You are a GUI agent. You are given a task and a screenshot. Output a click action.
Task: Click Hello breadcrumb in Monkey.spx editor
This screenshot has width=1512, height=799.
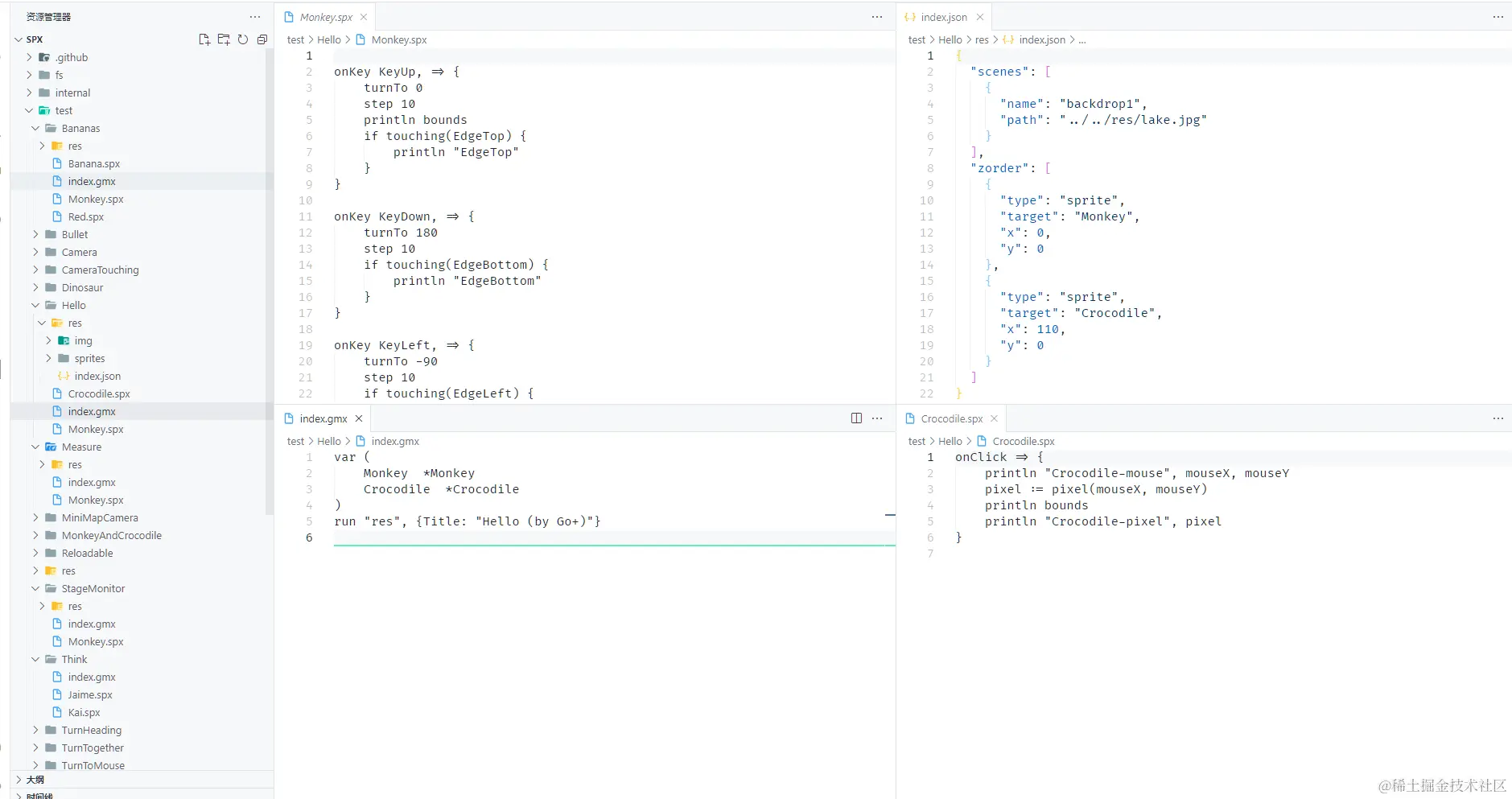[x=329, y=39]
